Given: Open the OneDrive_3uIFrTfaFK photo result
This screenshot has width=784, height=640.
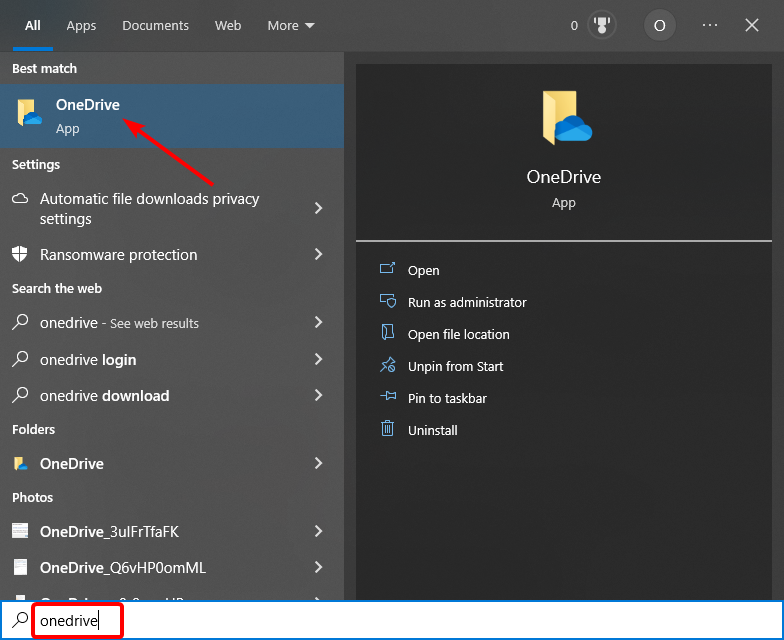Looking at the screenshot, I should click(109, 531).
